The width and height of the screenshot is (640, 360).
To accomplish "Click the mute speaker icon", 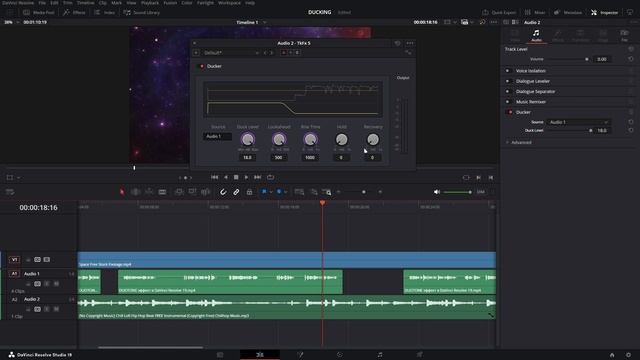I will click(437, 192).
